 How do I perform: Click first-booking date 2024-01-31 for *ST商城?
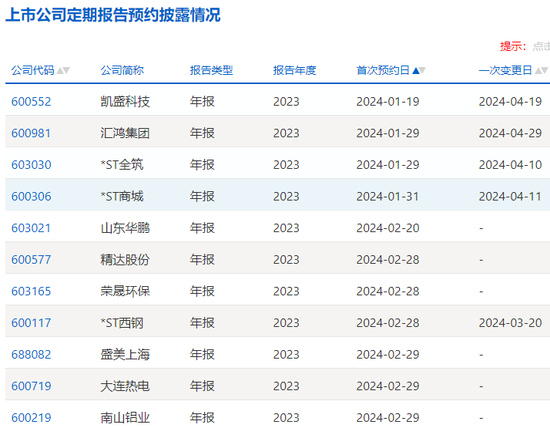(x=388, y=196)
